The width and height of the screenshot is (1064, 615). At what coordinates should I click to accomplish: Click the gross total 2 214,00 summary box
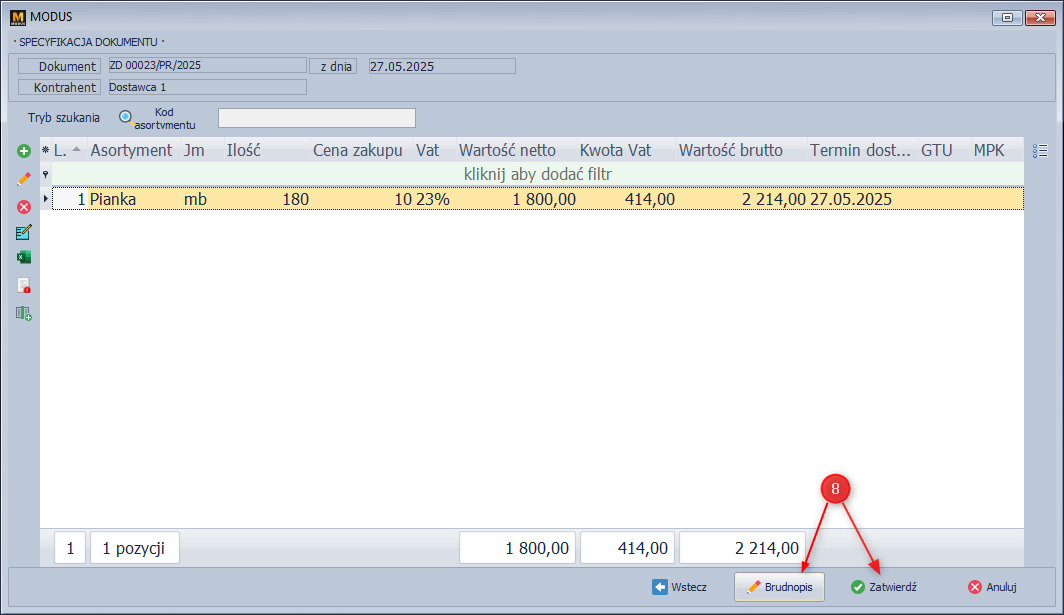[742, 548]
